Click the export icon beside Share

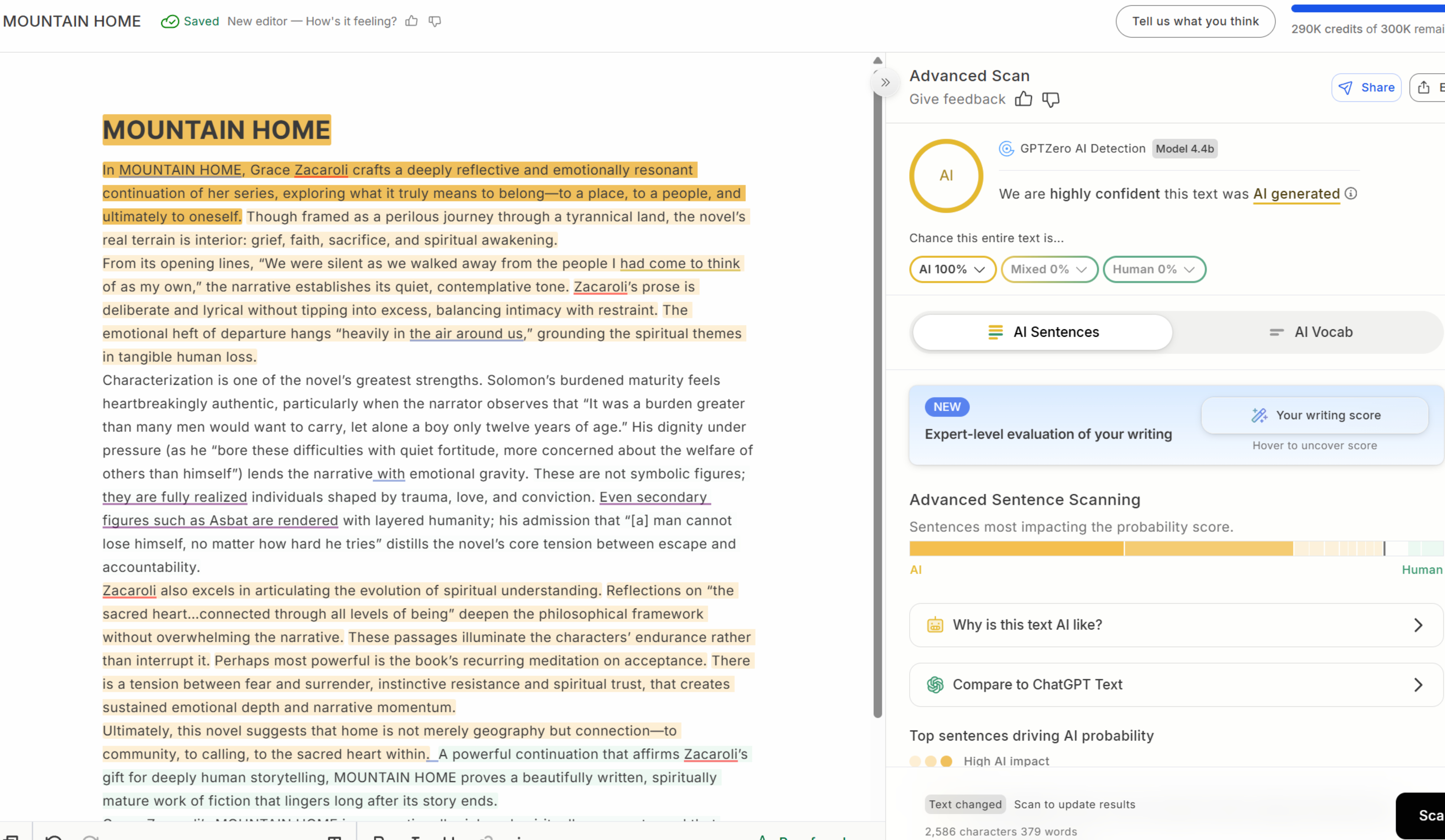point(1424,87)
